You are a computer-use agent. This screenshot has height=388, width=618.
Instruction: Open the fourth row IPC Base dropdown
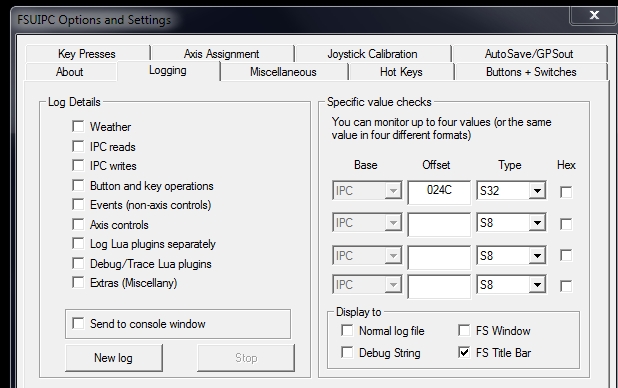coord(367,285)
